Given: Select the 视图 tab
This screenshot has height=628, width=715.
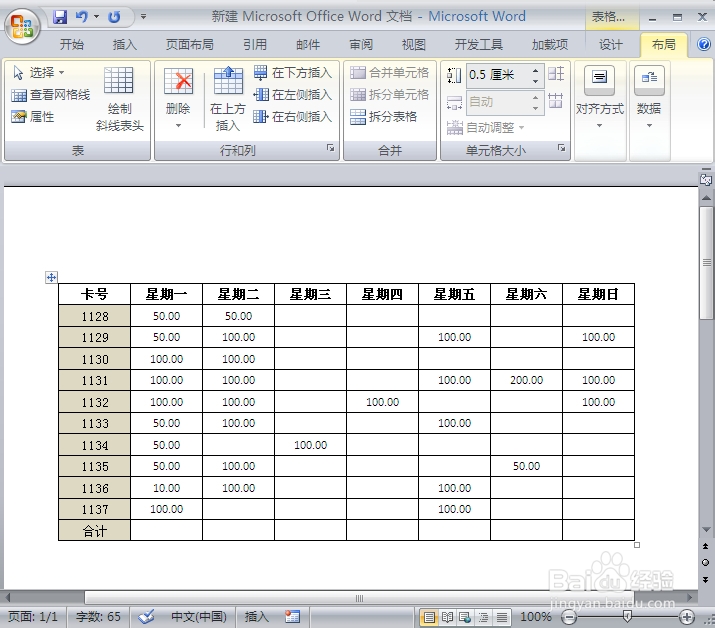Looking at the screenshot, I should 414,45.
